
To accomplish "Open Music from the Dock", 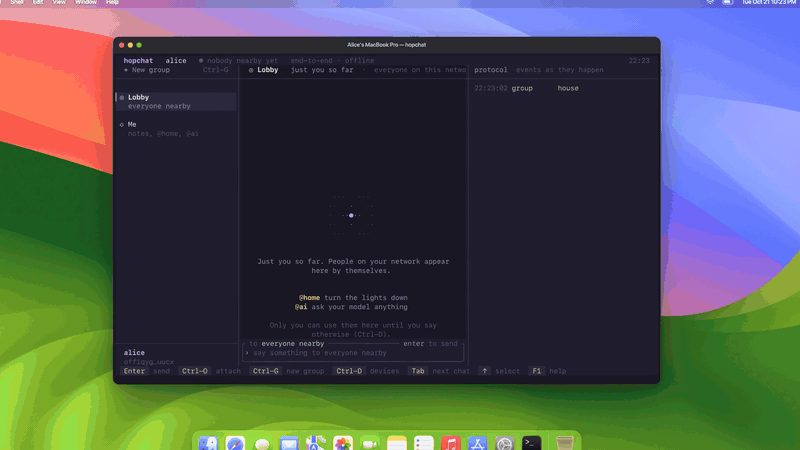I will (451, 443).
